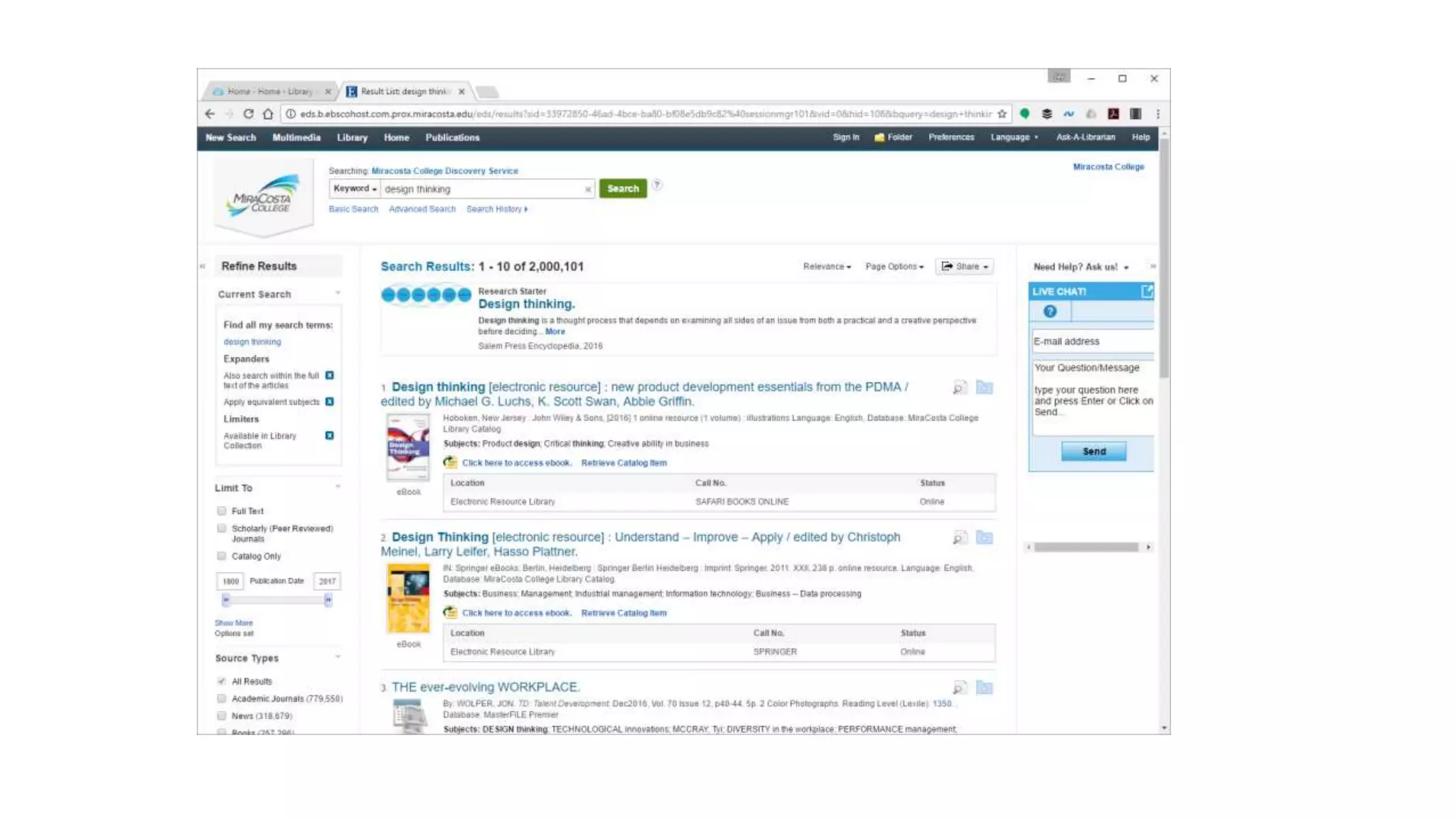
Task: Expand the Page Options menu
Action: [x=894, y=267]
